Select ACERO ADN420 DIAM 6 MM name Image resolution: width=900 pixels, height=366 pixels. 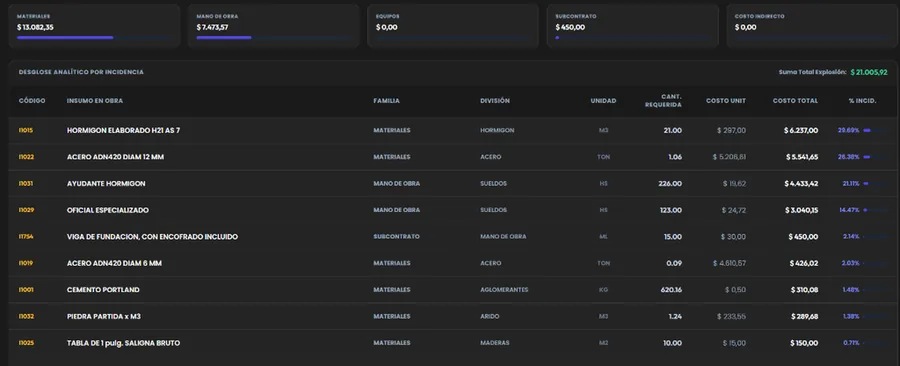click(x=114, y=263)
